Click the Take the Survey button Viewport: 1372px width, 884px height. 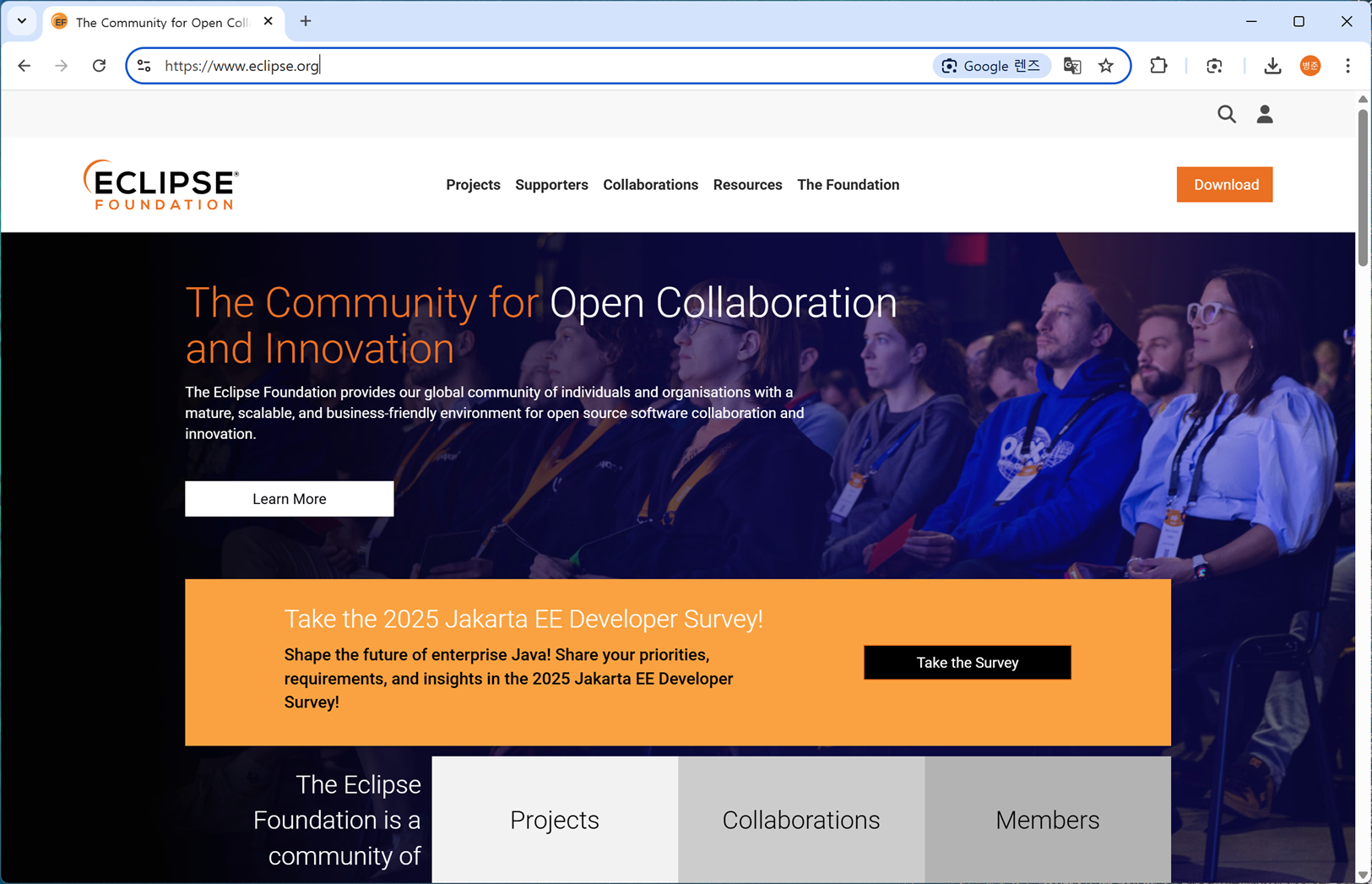click(968, 663)
